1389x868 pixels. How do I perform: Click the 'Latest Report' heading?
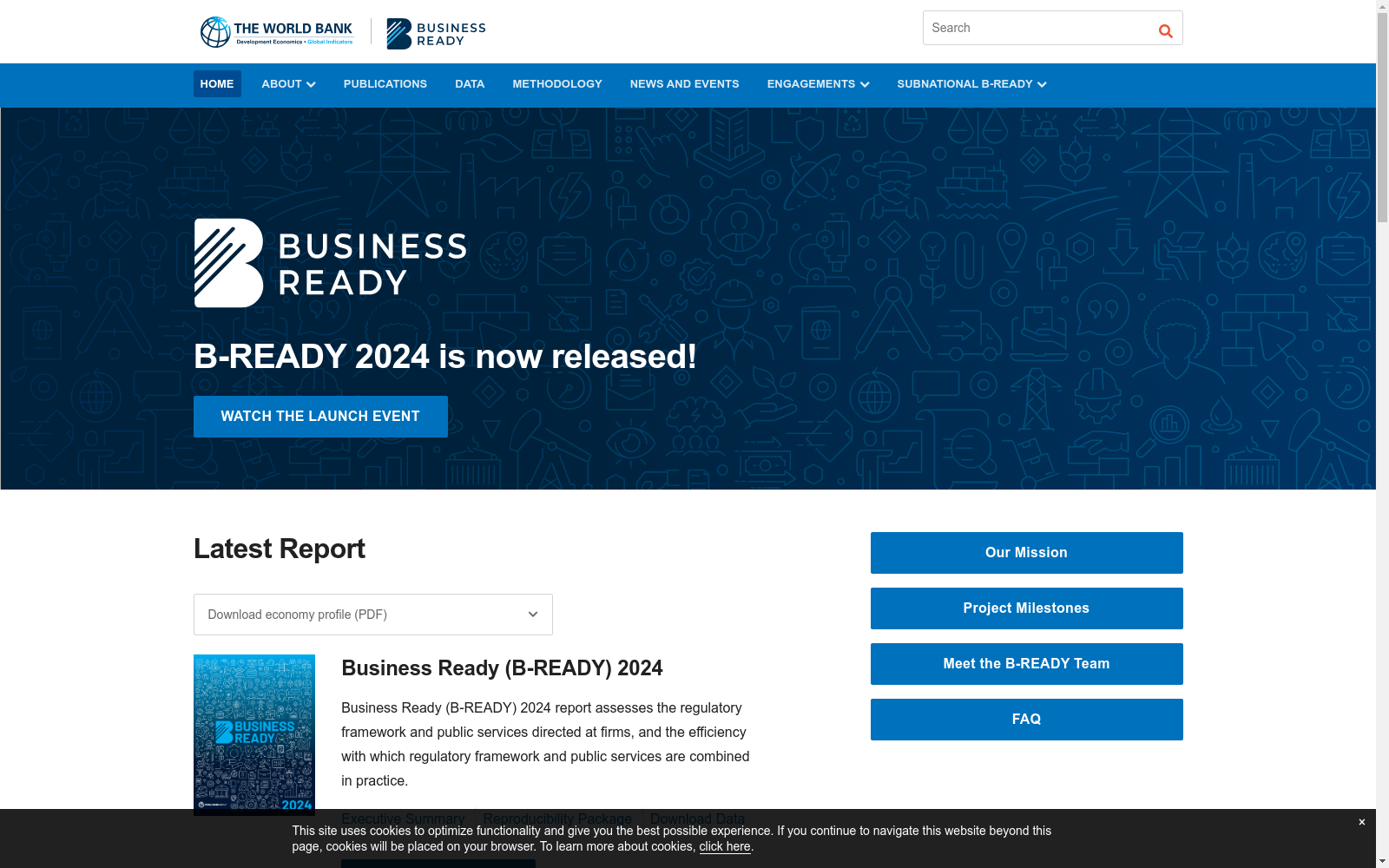pyautogui.click(x=280, y=549)
